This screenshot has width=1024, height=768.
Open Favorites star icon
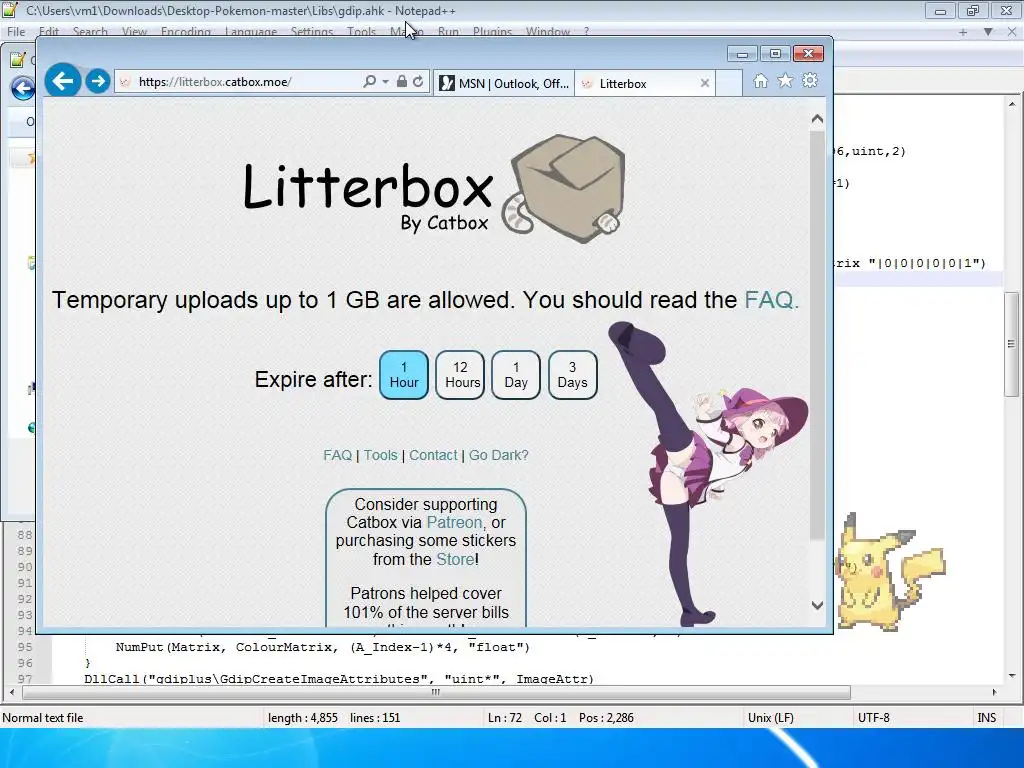(785, 81)
